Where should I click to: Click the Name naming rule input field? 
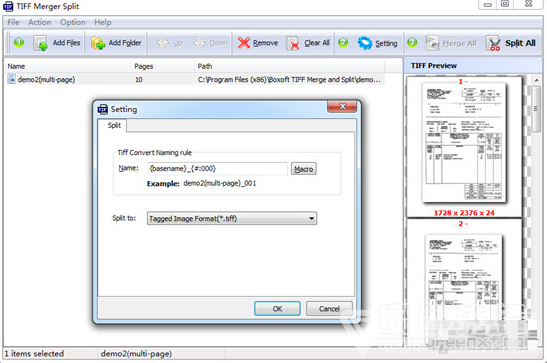point(217,169)
